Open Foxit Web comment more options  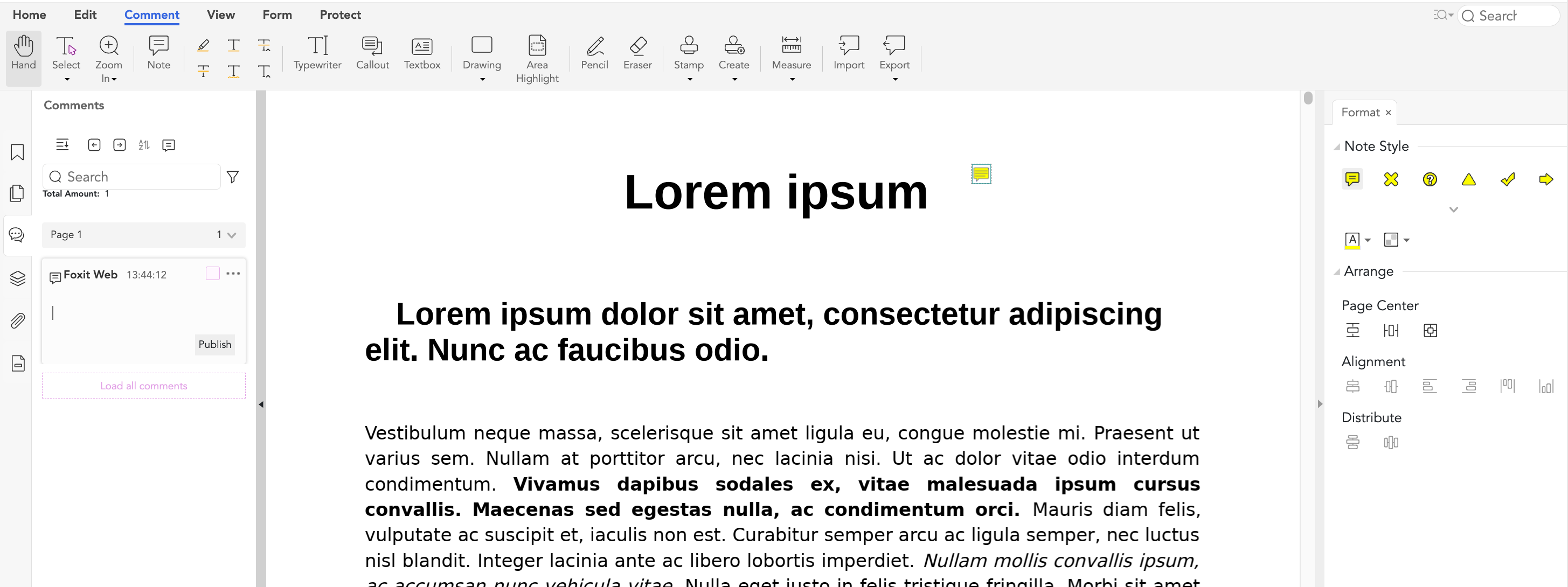[x=233, y=274]
